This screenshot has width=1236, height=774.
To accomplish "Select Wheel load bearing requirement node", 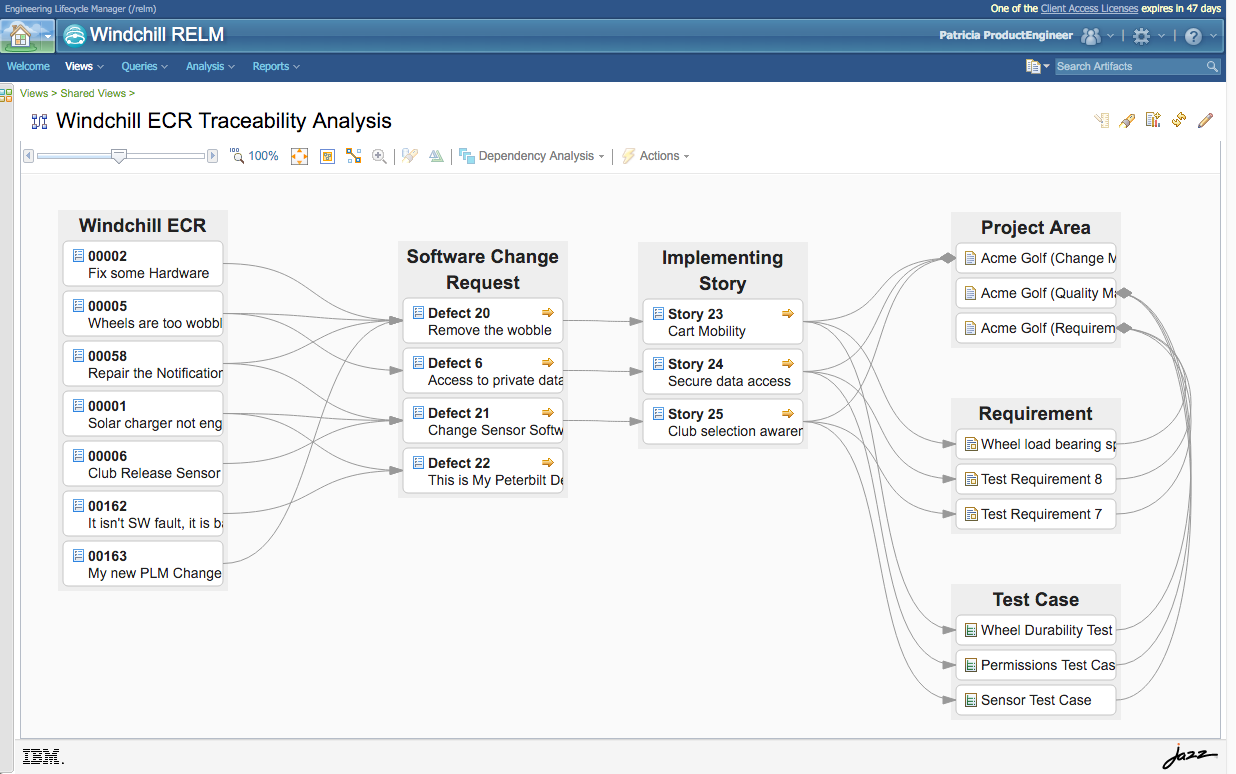I will [1036, 444].
